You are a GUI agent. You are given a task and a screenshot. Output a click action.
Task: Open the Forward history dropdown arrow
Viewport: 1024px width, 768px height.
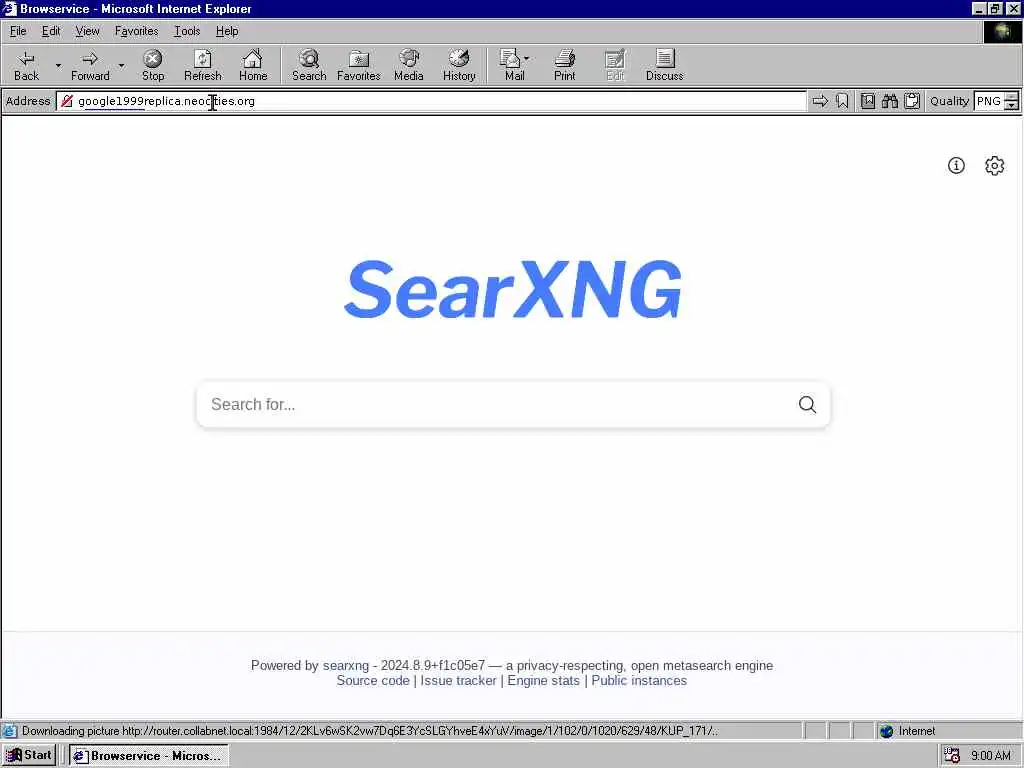(x=121, y=65)
